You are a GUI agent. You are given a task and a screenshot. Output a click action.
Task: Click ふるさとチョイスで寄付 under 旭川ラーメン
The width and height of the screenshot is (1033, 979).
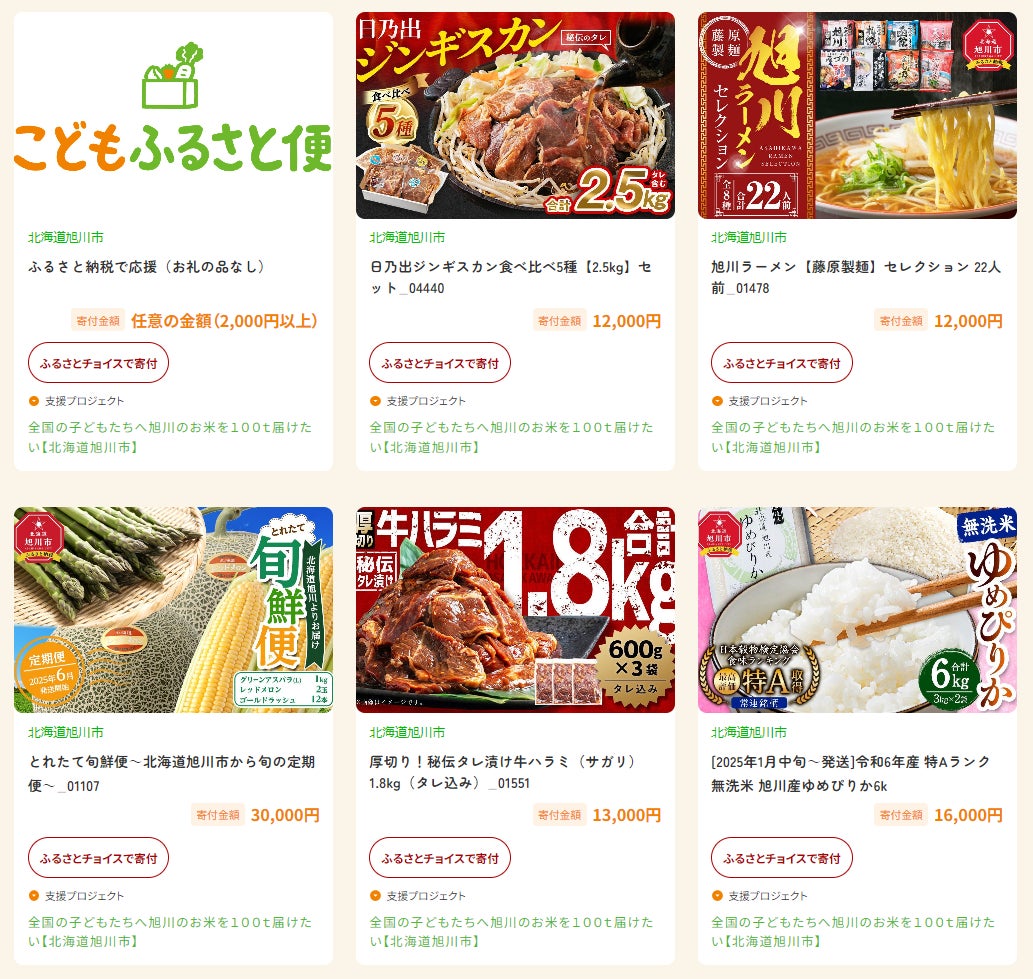(782, 363)
